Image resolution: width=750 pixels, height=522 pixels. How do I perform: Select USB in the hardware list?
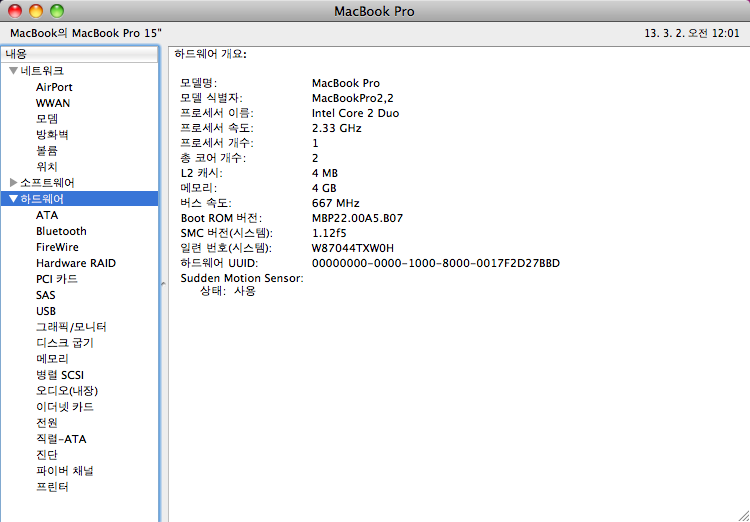(46, 311)
